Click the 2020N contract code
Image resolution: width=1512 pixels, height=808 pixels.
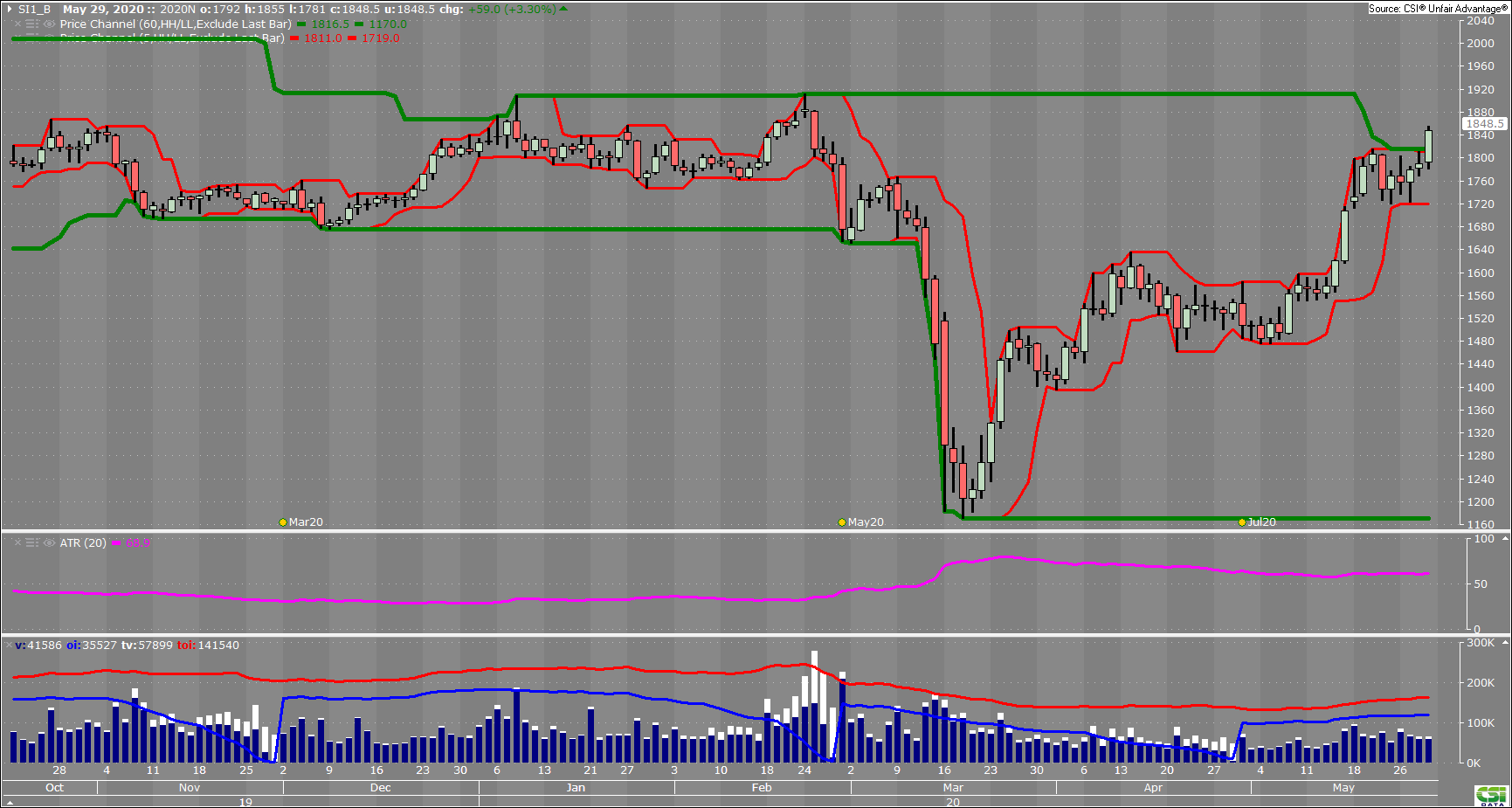pyautogui.click(x=178, y=10)
